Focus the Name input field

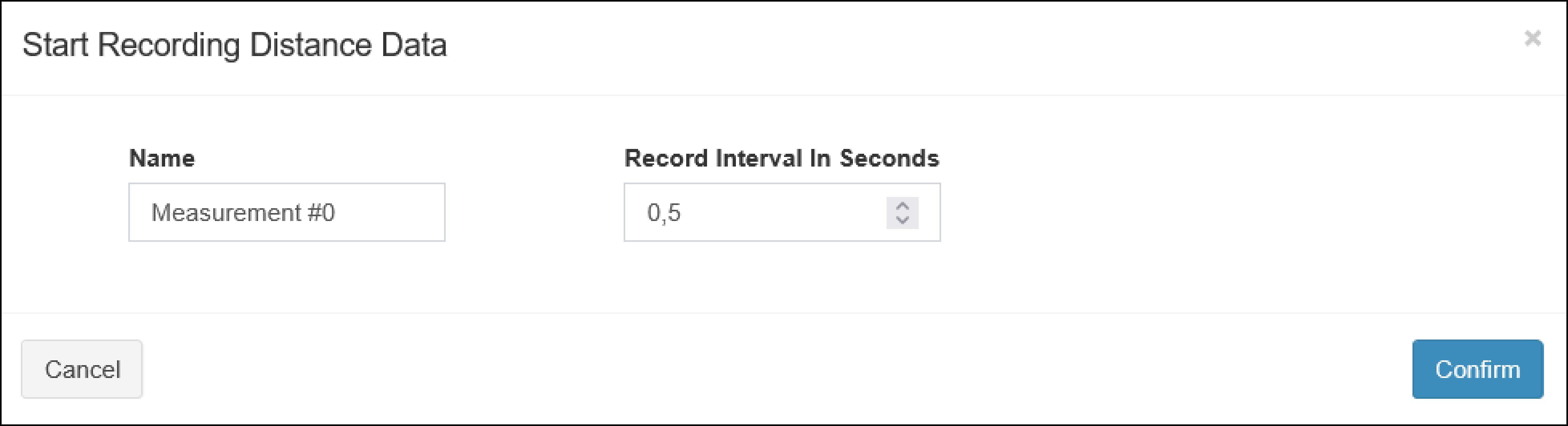click(287, 213)
